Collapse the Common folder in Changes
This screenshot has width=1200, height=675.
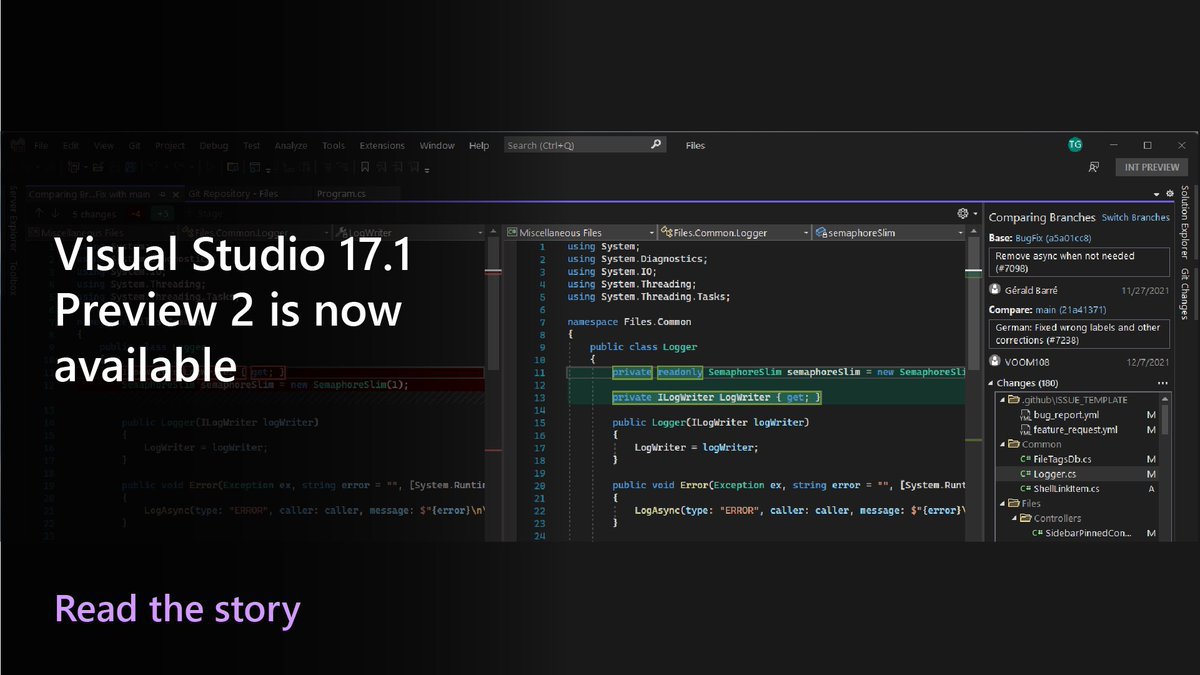pyautogui.click(x=1003, y=444)
